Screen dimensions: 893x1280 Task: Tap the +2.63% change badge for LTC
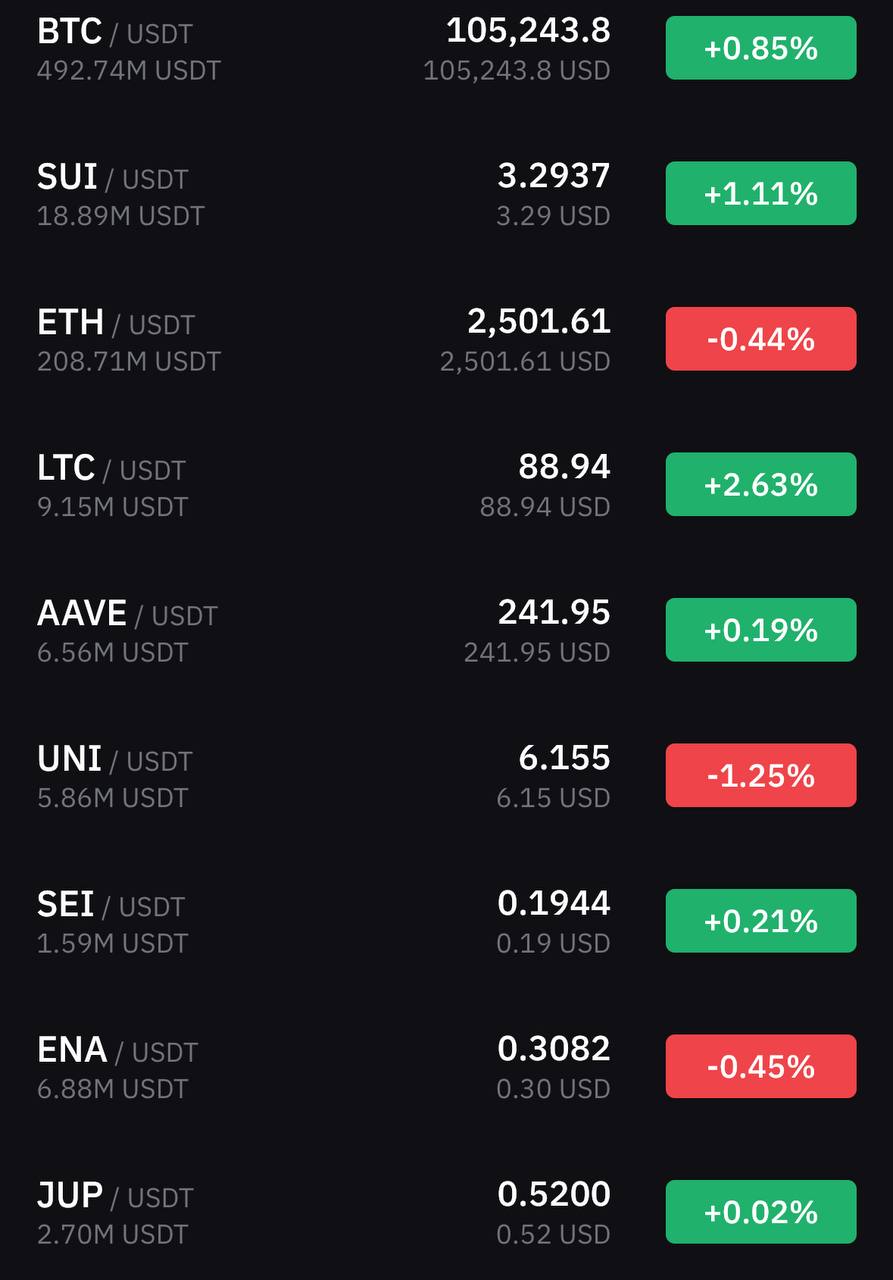point(761,484)
